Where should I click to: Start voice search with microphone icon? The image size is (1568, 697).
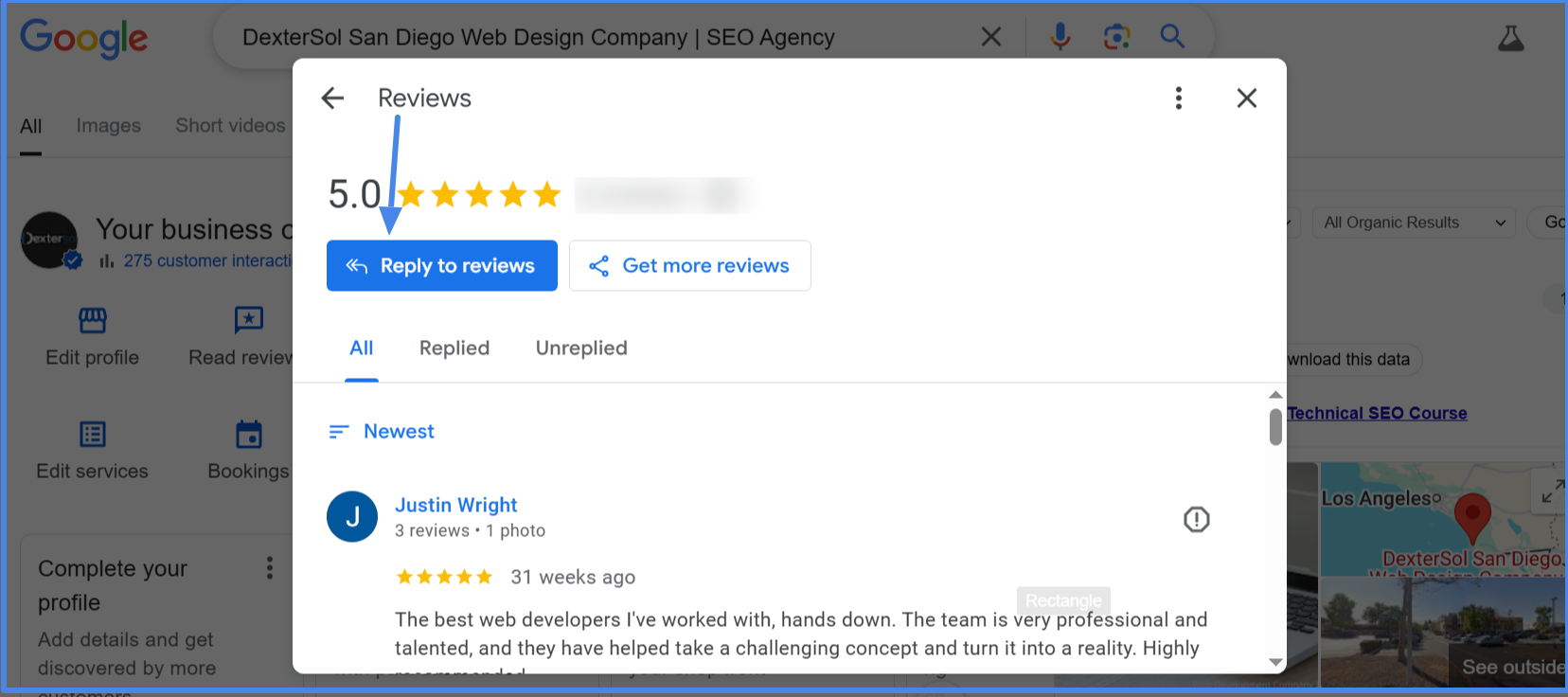tap(1060, 37)
